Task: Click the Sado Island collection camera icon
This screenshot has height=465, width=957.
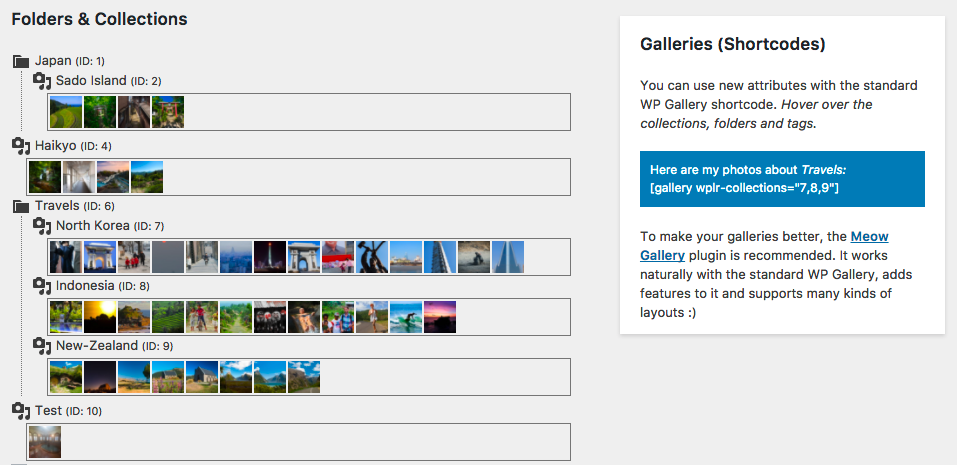Action: coord(42,81)
